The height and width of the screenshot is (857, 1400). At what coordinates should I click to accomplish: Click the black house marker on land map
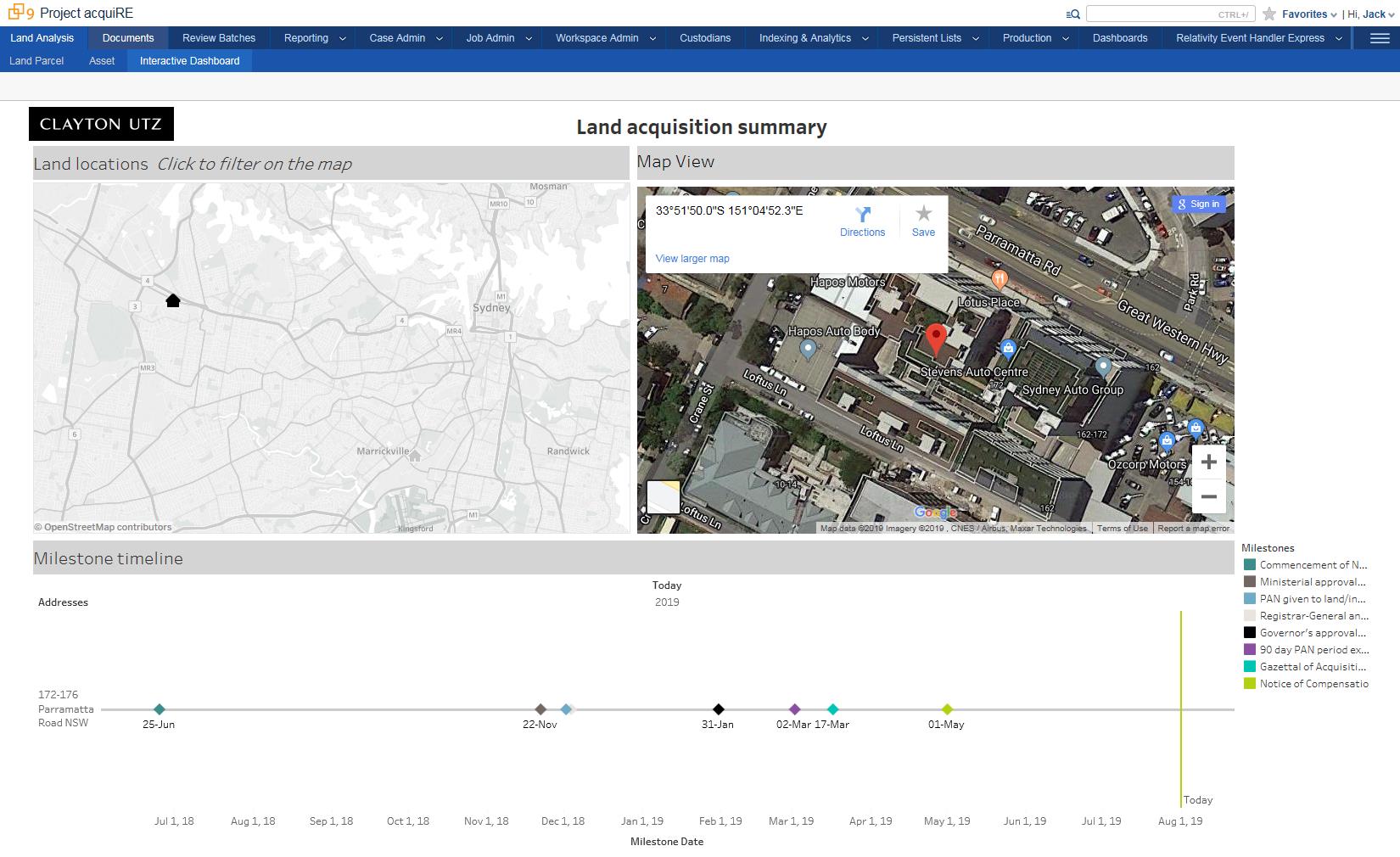click(173, 300)
